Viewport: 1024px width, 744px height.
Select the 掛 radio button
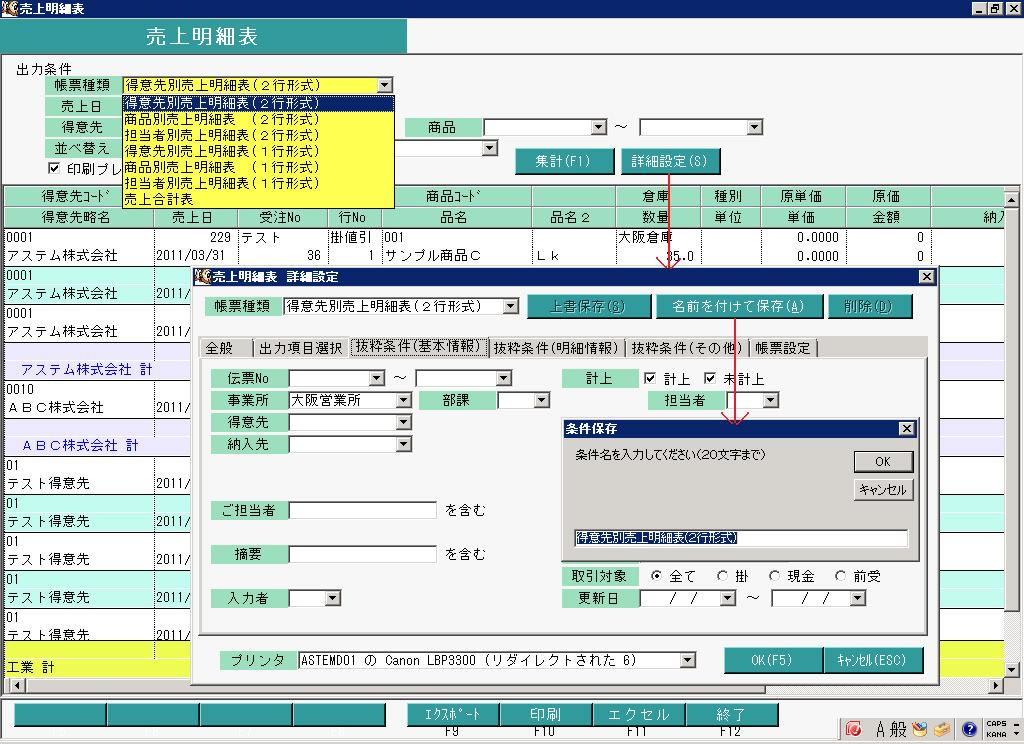pos(722,575)
